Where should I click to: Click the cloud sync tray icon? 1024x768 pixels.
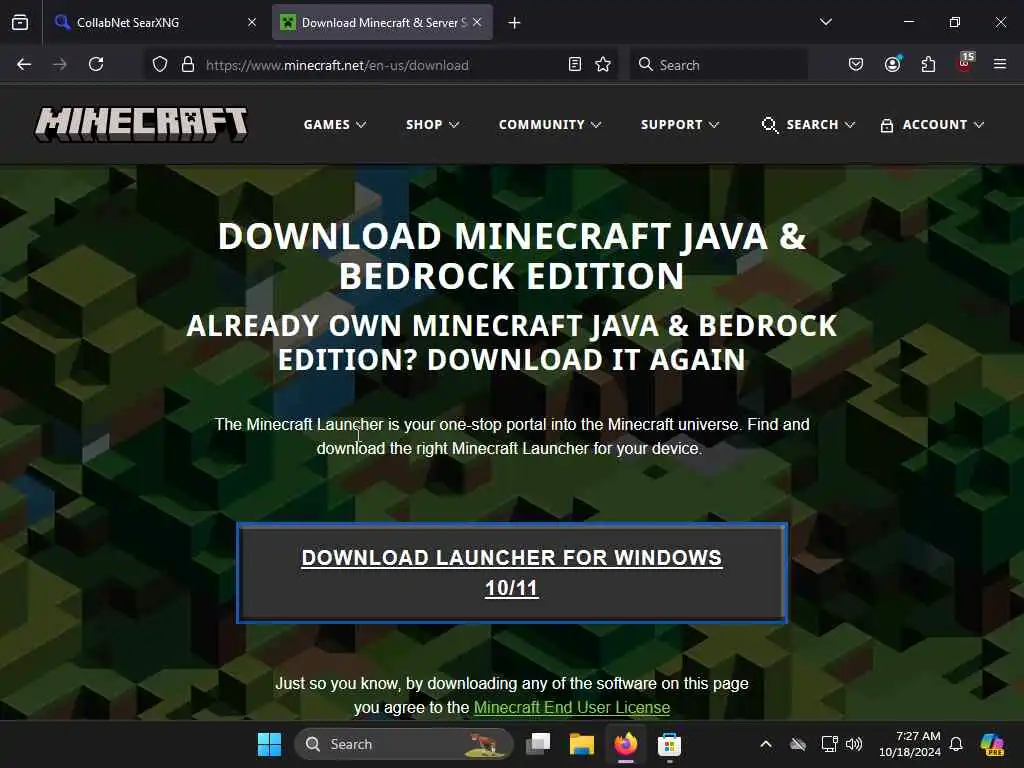click(x=797, y=744)
